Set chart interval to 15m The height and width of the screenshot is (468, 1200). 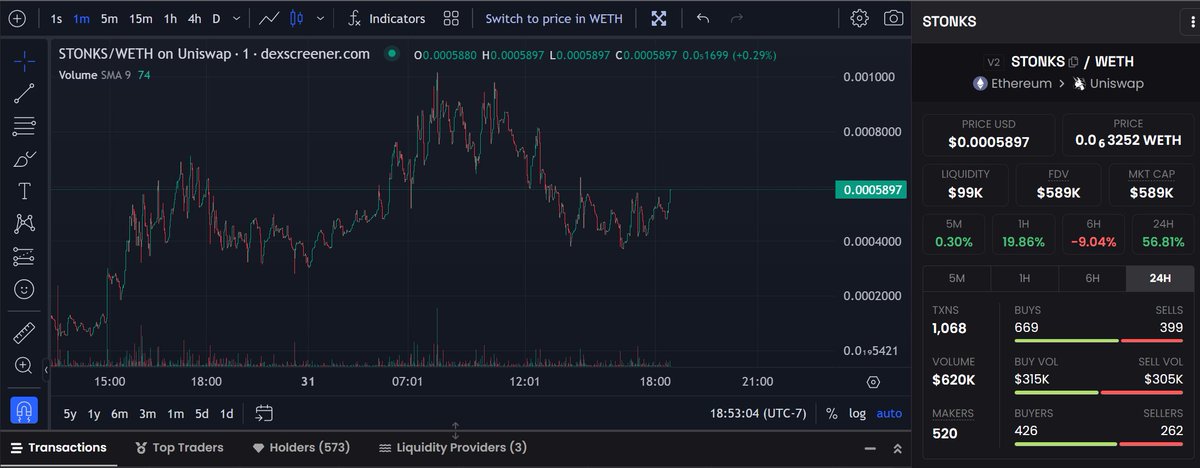click(141, 18)
